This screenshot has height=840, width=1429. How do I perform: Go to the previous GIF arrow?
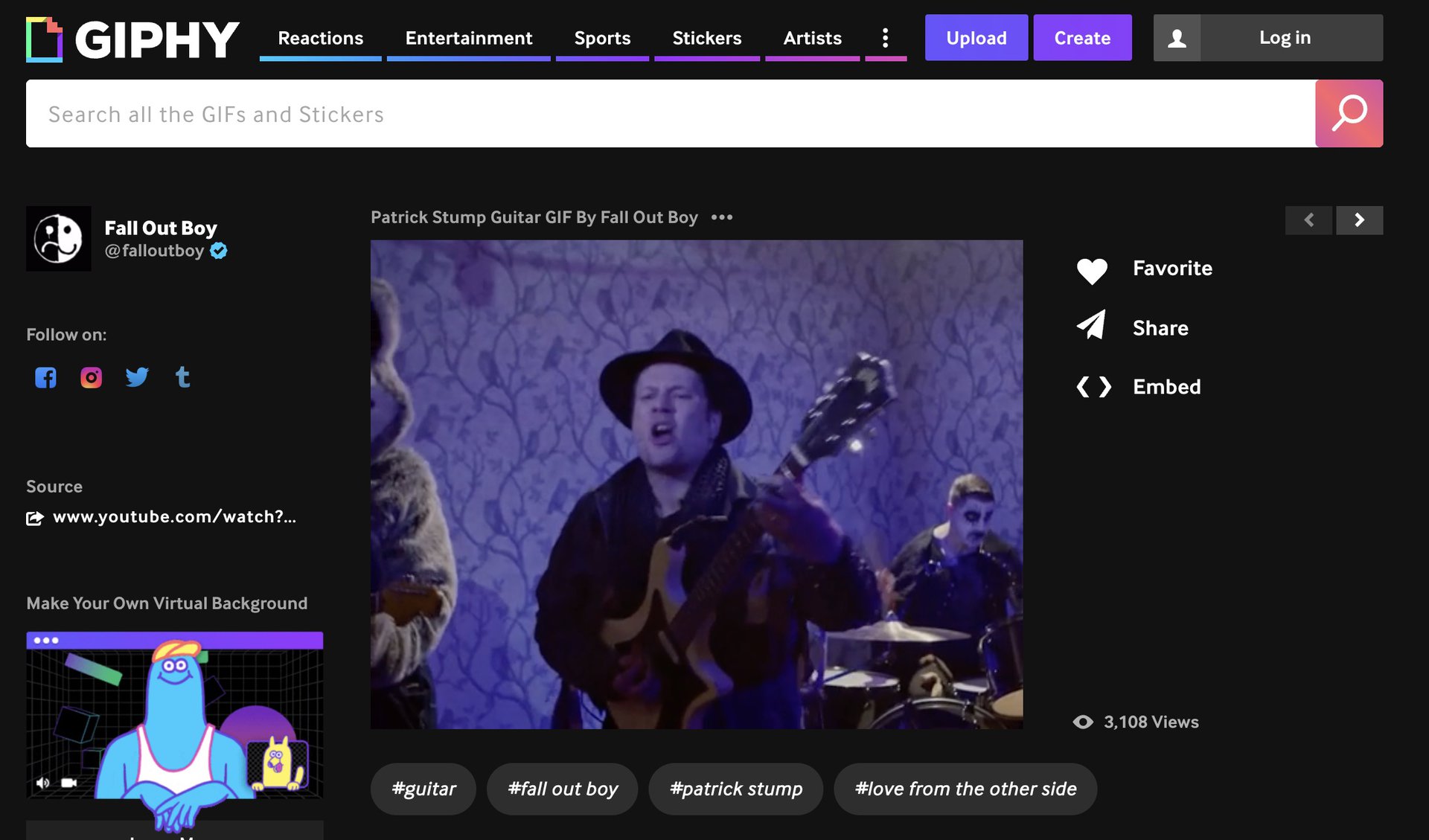(1308, 220)
